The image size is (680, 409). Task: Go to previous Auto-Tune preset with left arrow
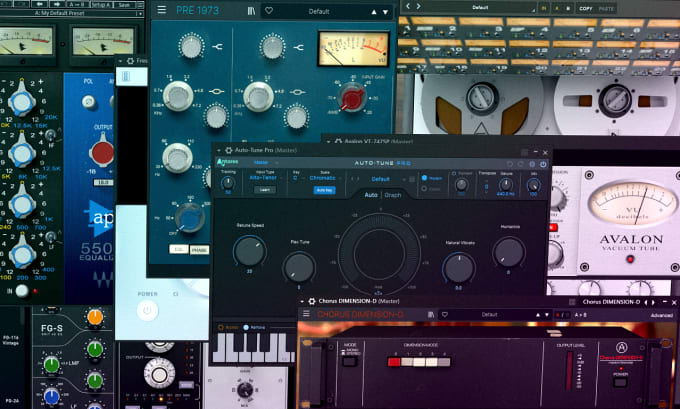click(352, 179)
